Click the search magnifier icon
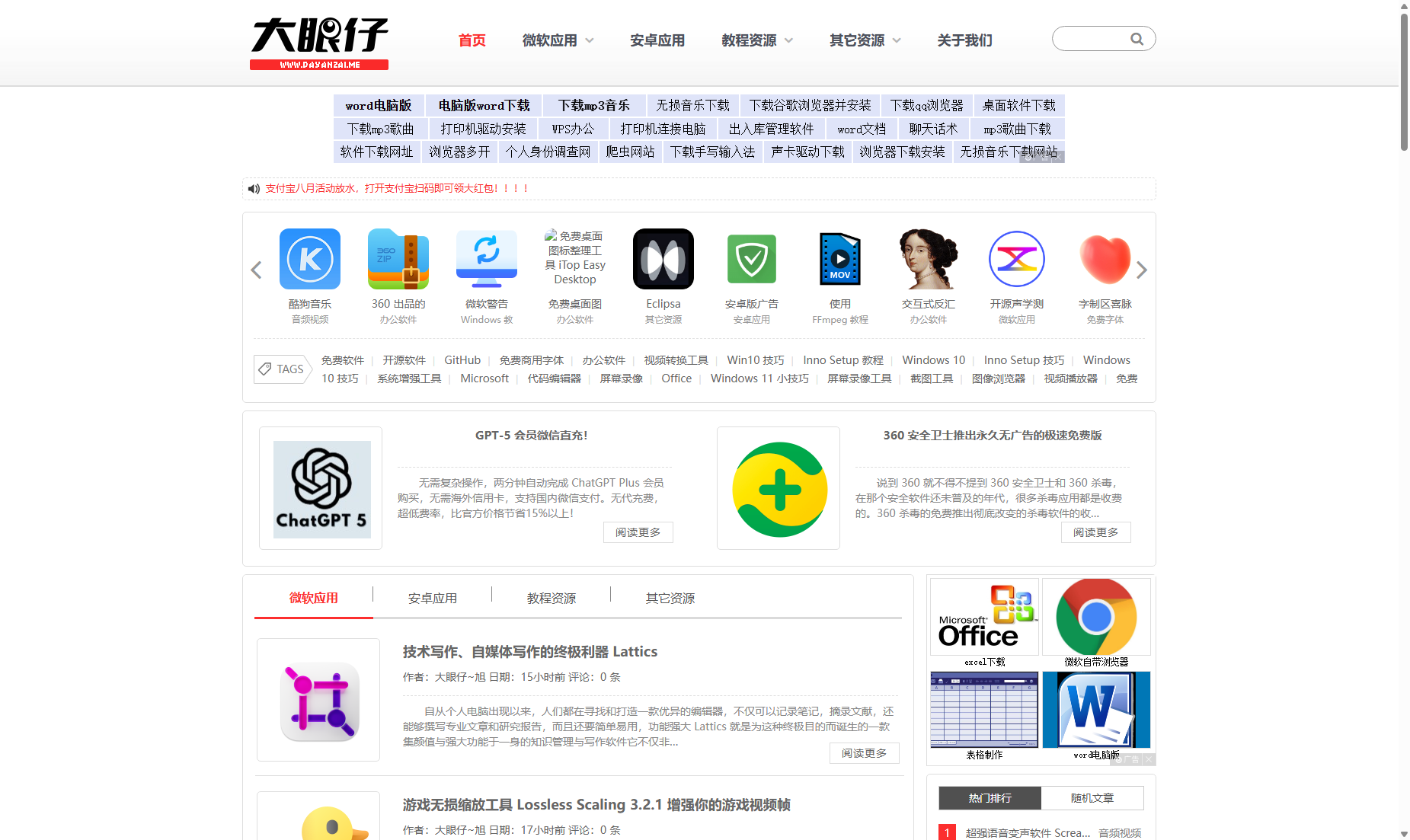The height and width of the screenshot is (840, 1410). [1137, 39]
